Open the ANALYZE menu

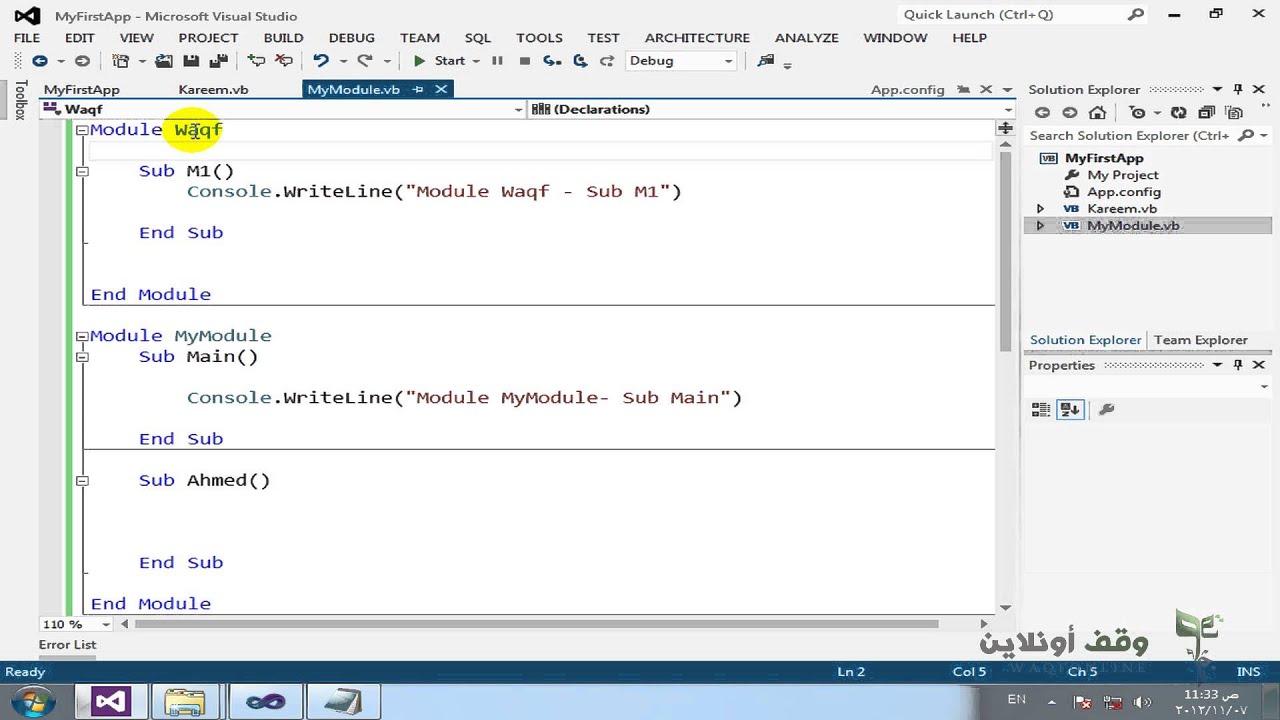tap(806, 38)
